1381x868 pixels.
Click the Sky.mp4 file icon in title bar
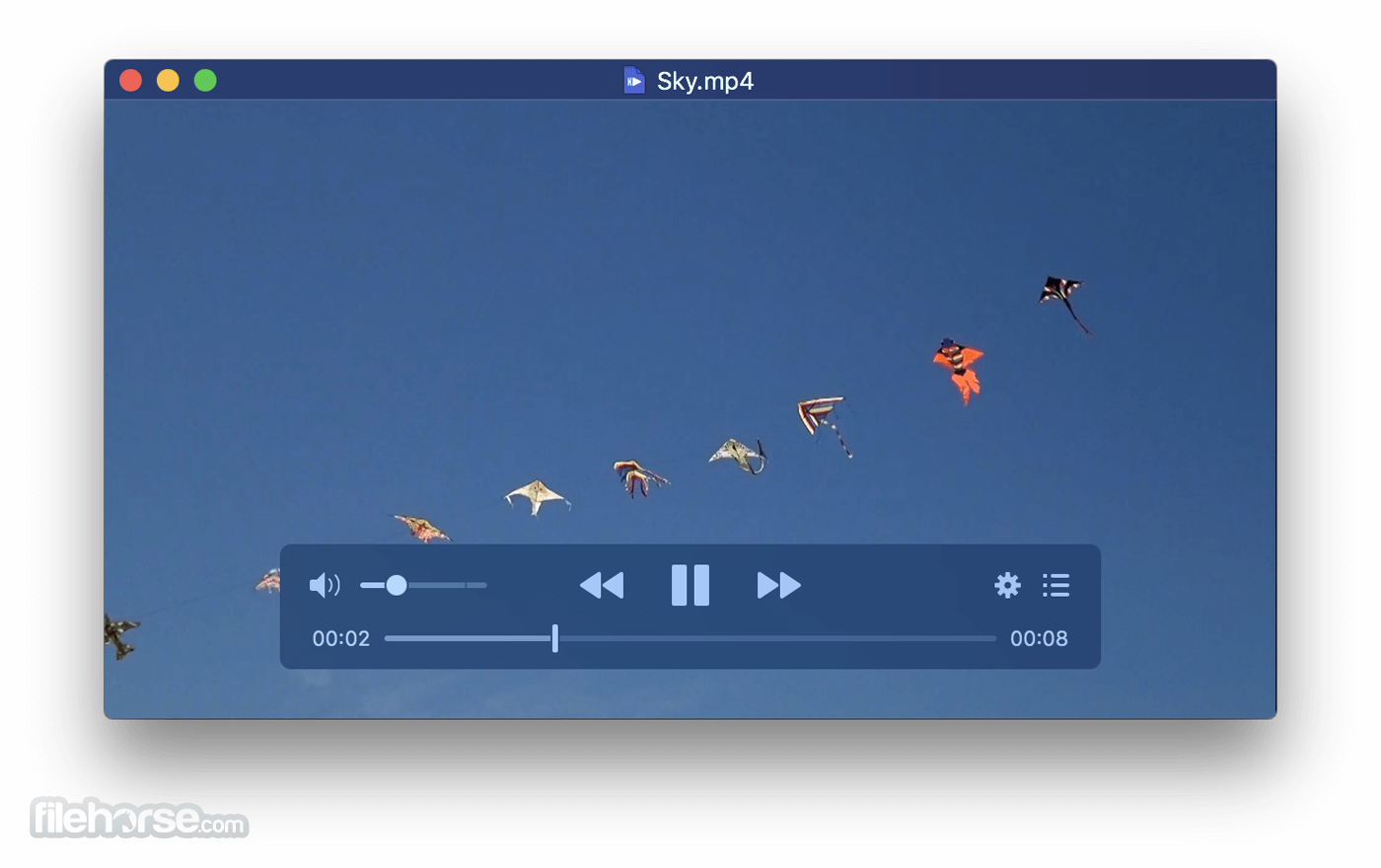click(x=634, y=80)
